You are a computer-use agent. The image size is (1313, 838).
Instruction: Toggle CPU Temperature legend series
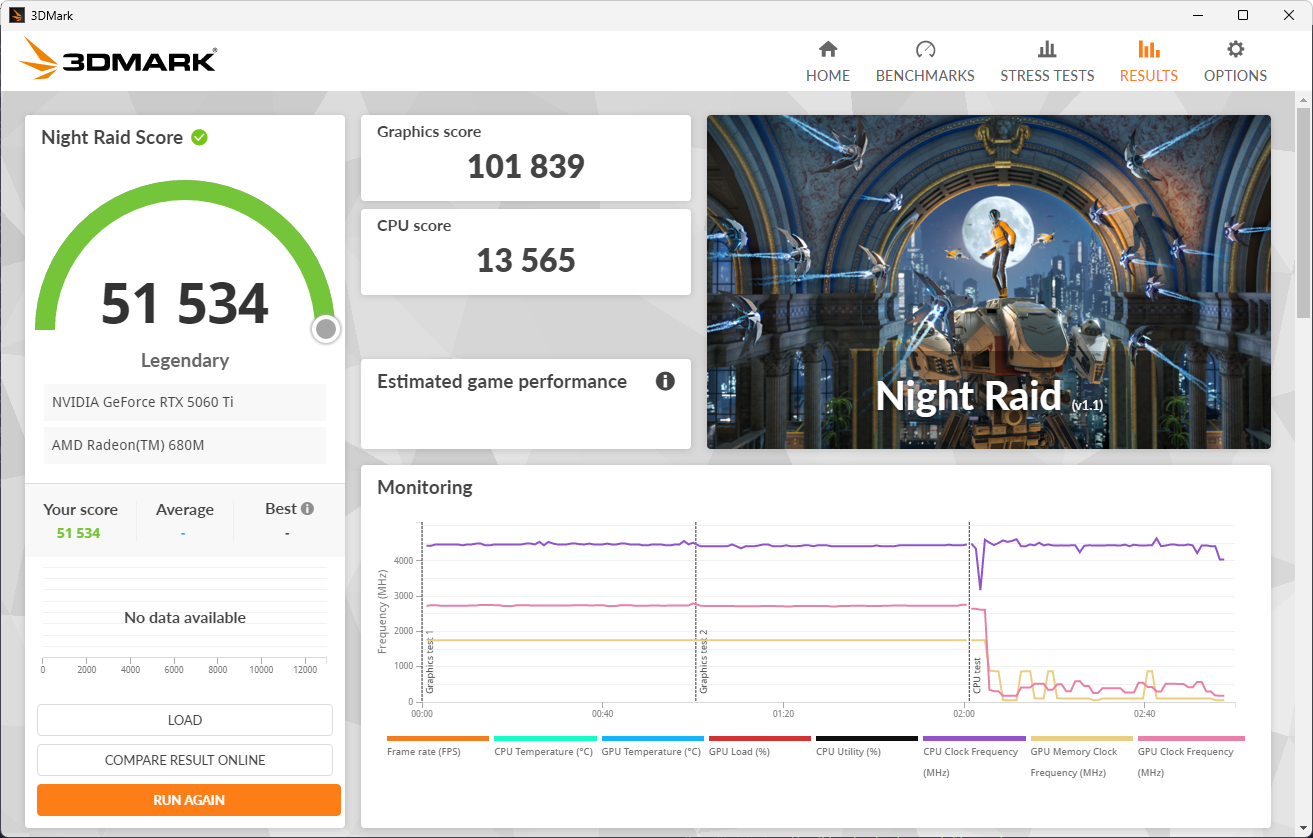coord(543,751)
